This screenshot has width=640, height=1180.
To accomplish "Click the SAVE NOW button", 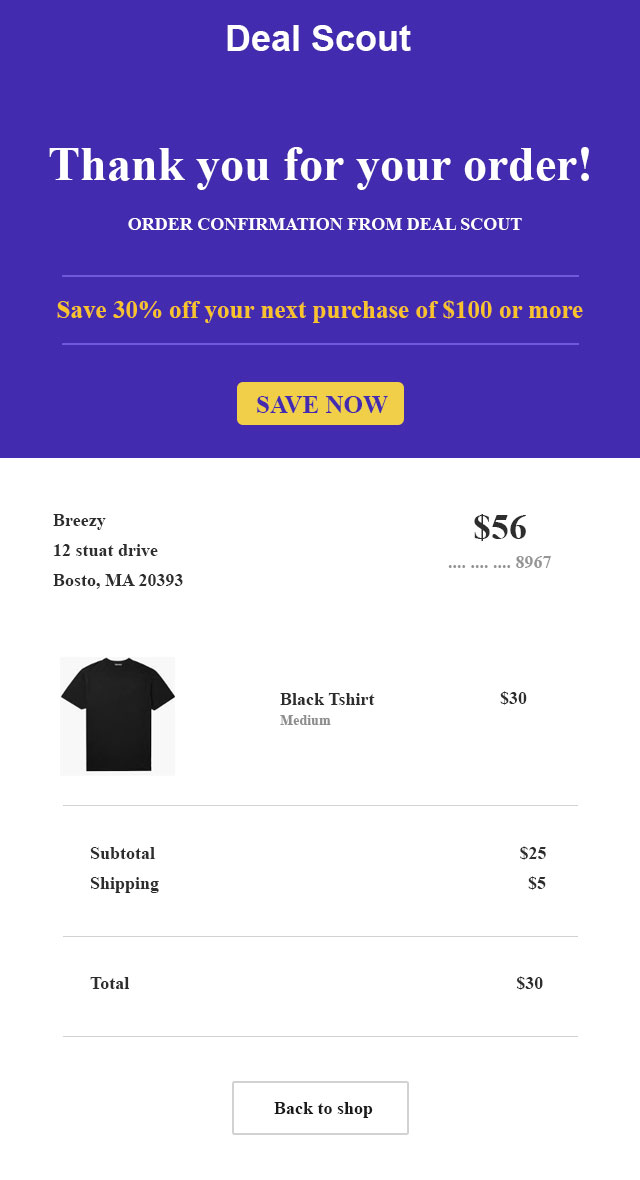I will tap(320, 403).
